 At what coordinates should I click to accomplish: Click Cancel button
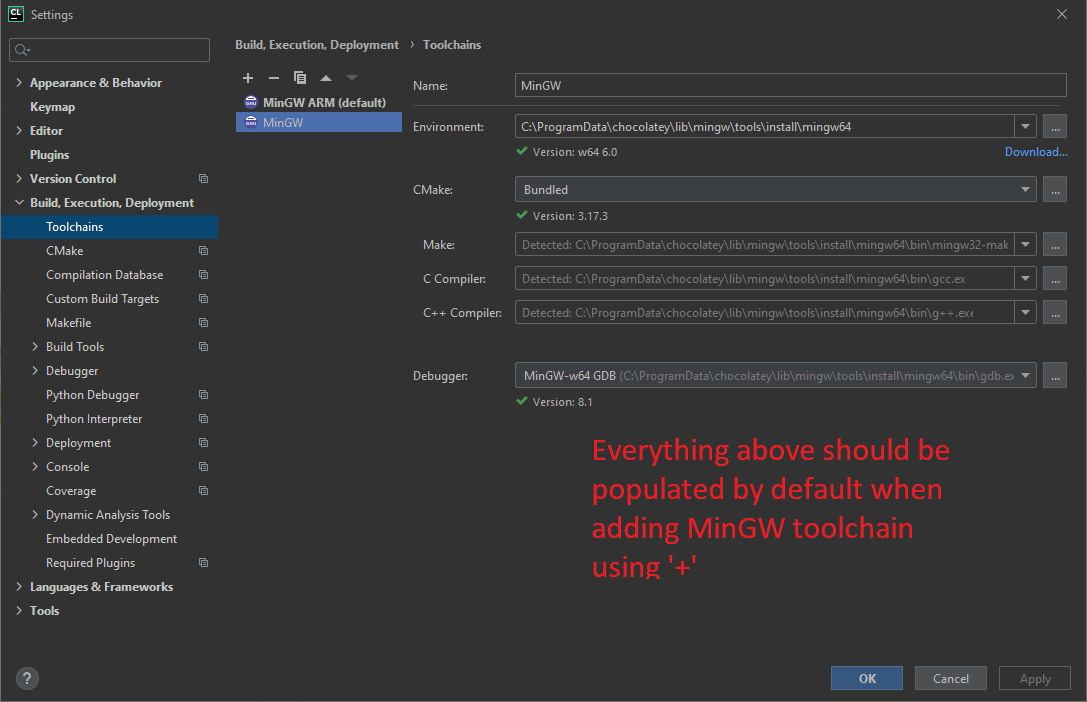point(950,678)
